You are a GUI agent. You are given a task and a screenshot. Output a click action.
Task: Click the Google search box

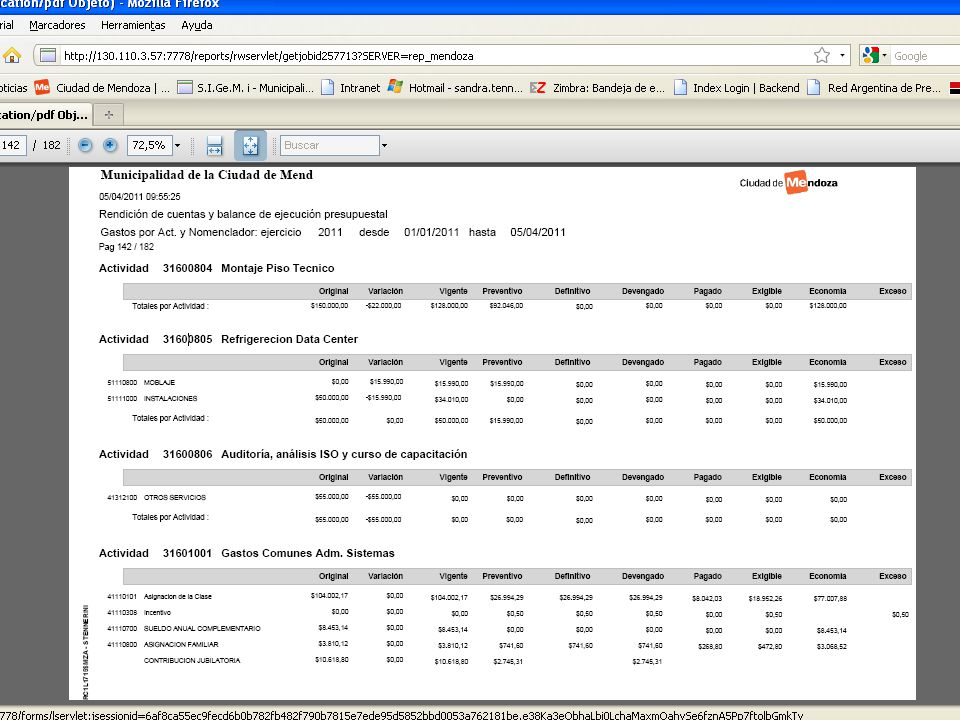[x=926, y=56]
